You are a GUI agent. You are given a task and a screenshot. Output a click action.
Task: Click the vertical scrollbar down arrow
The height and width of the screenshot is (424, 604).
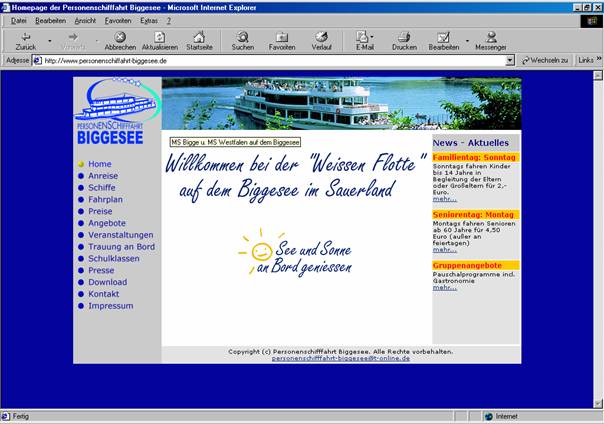(x=598, y=404)
